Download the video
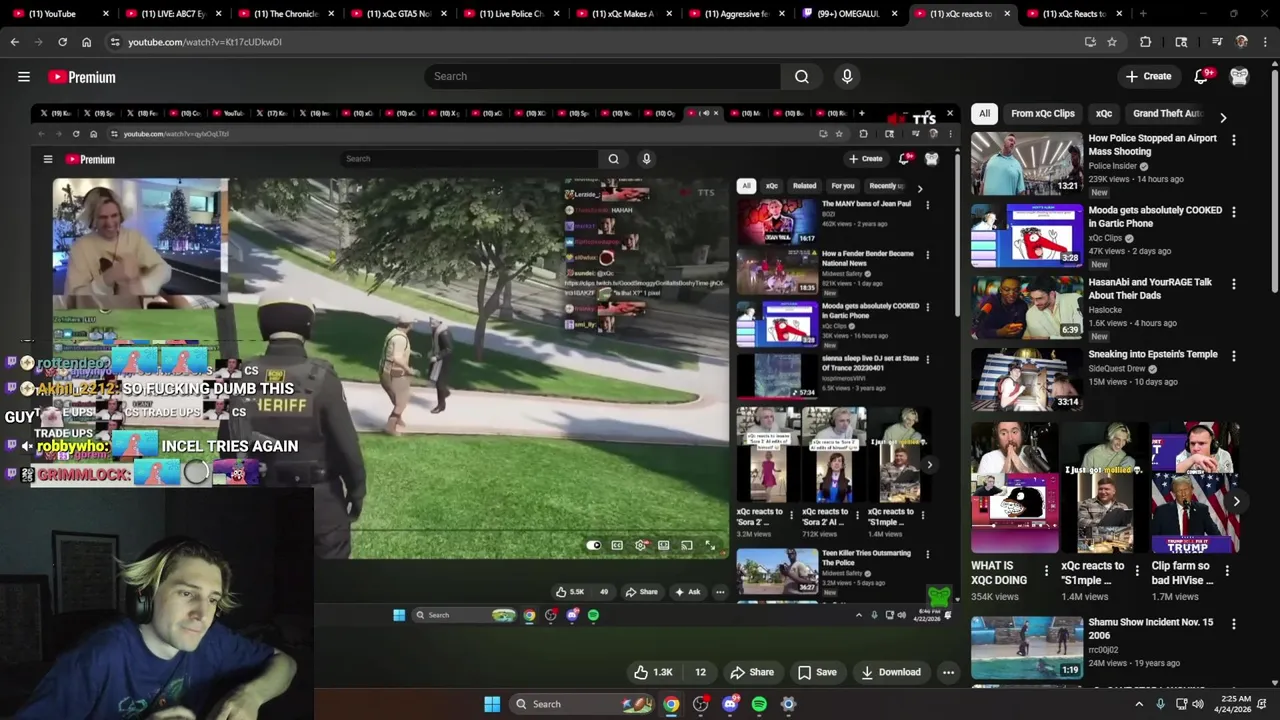This screenshot has width=1280, height=720. [x=890, y=672]
